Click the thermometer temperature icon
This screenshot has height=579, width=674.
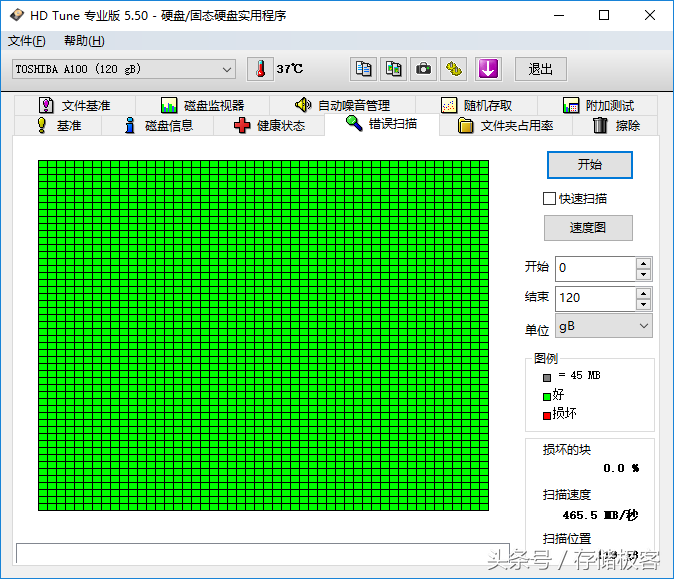(260, 69)
